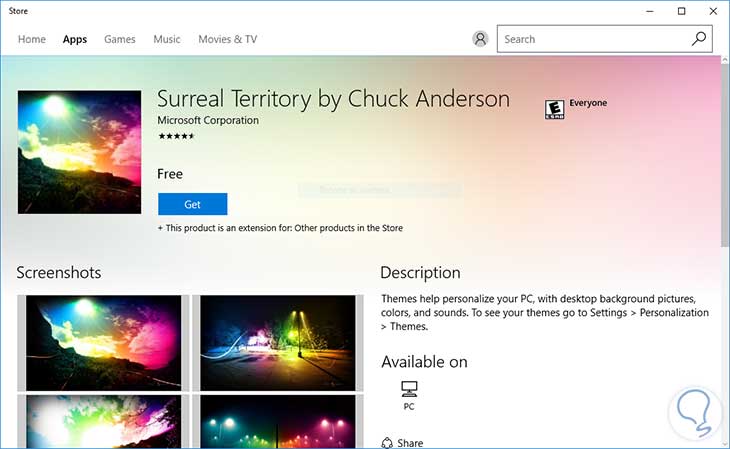The width and height of the screenshot is (730, 449).
Task: Minimize the Store window
Action: (x=650, y=11)
